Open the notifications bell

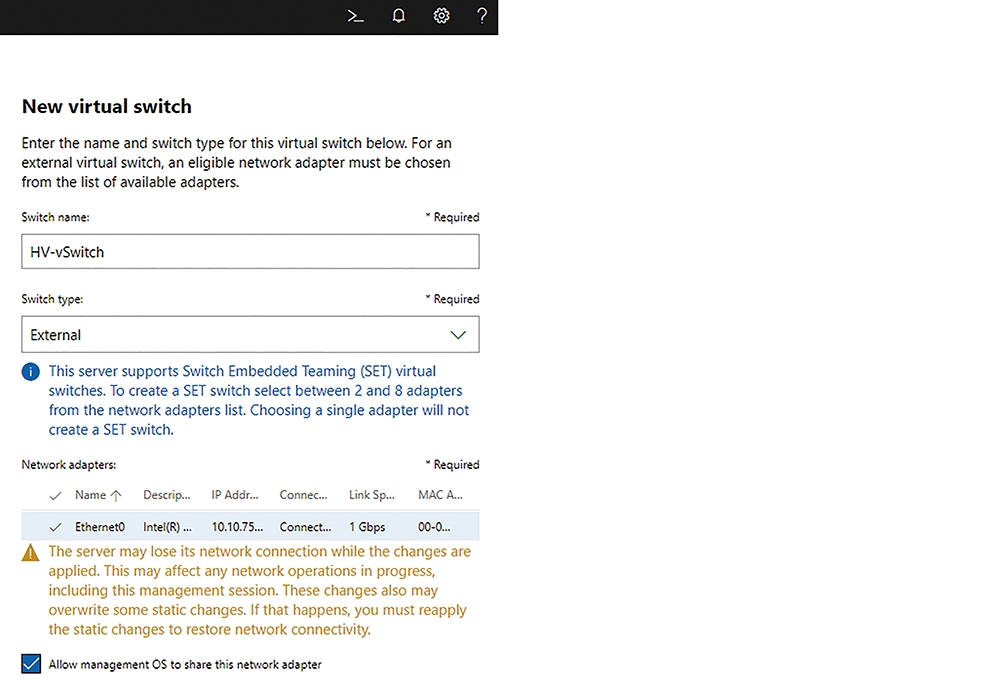pyautogui.click(x=399, y=15)
